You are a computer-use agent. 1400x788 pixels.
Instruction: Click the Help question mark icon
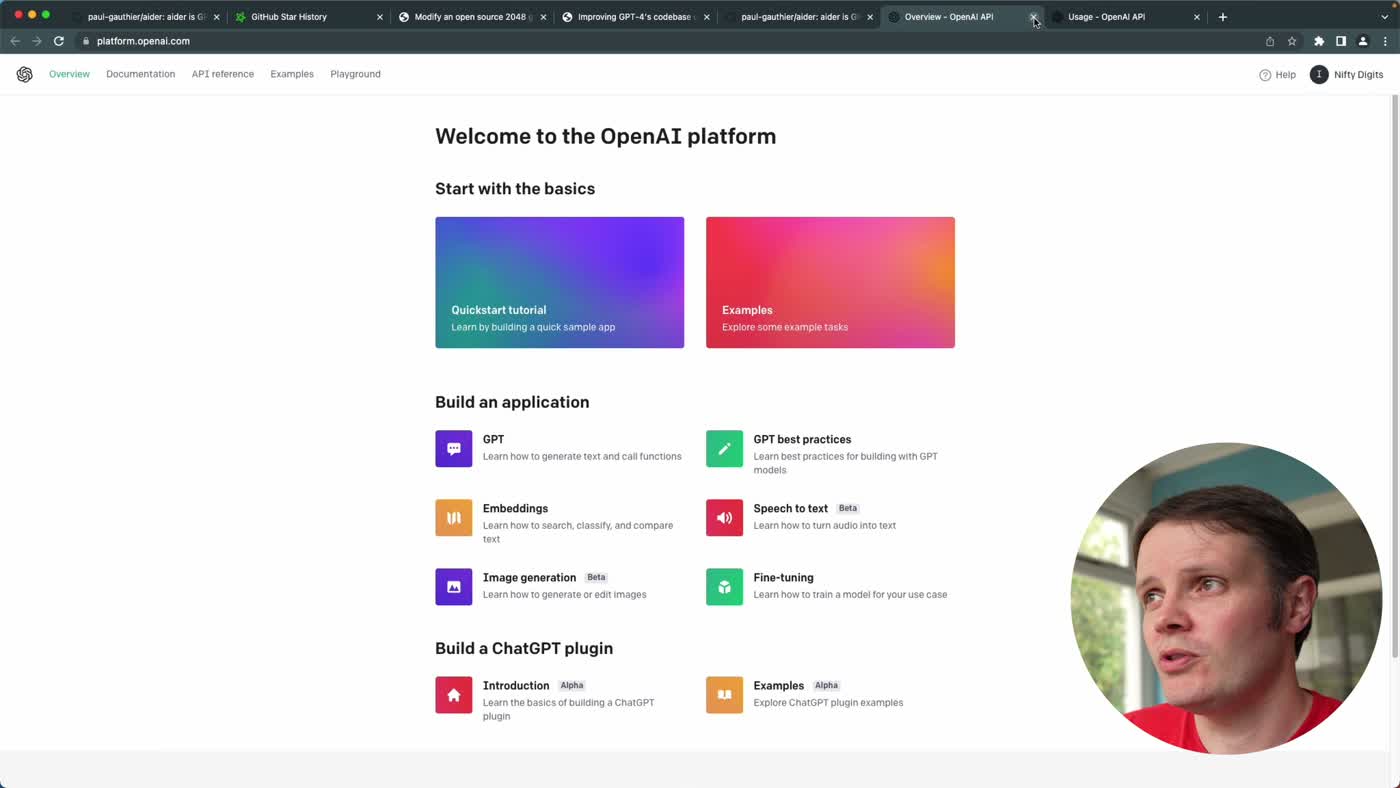click(x=1265, y=75)
